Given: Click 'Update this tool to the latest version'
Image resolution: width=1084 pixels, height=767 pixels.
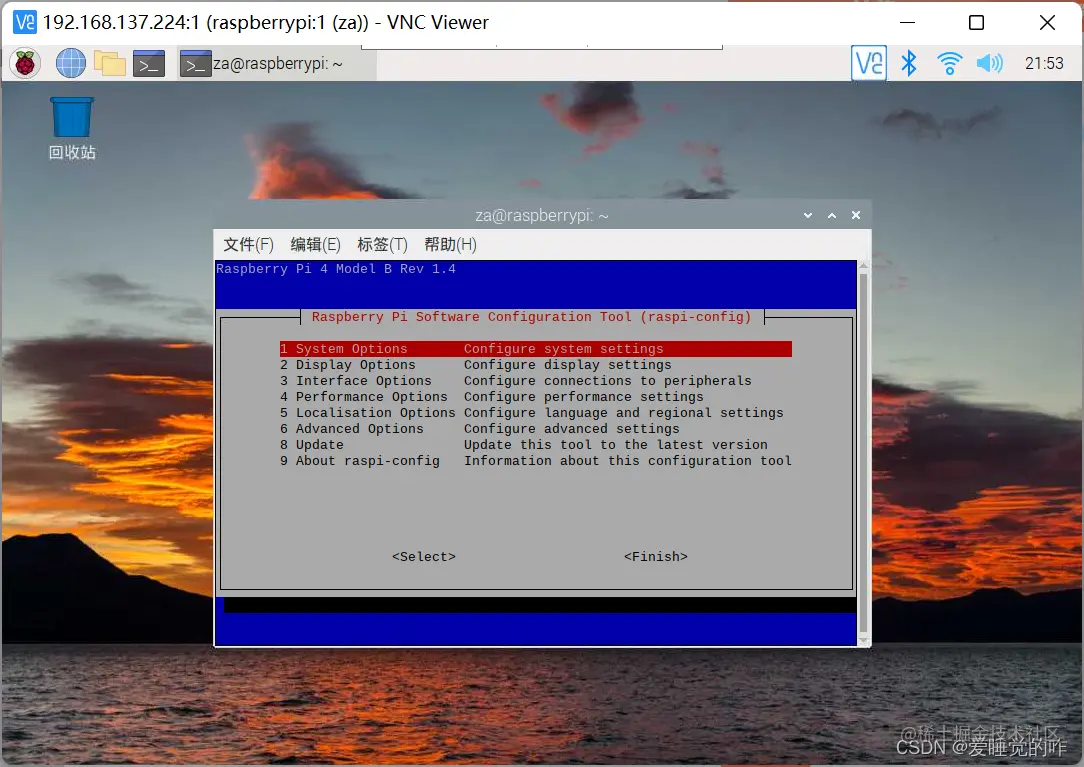Looking at the screenshot, I should click(616, 445).
